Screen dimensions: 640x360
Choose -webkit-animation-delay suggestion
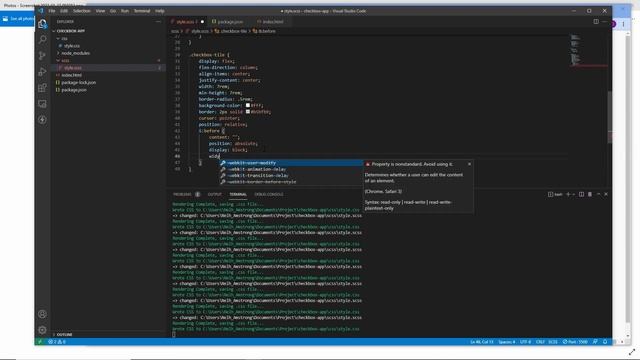(x=291, y=169)
